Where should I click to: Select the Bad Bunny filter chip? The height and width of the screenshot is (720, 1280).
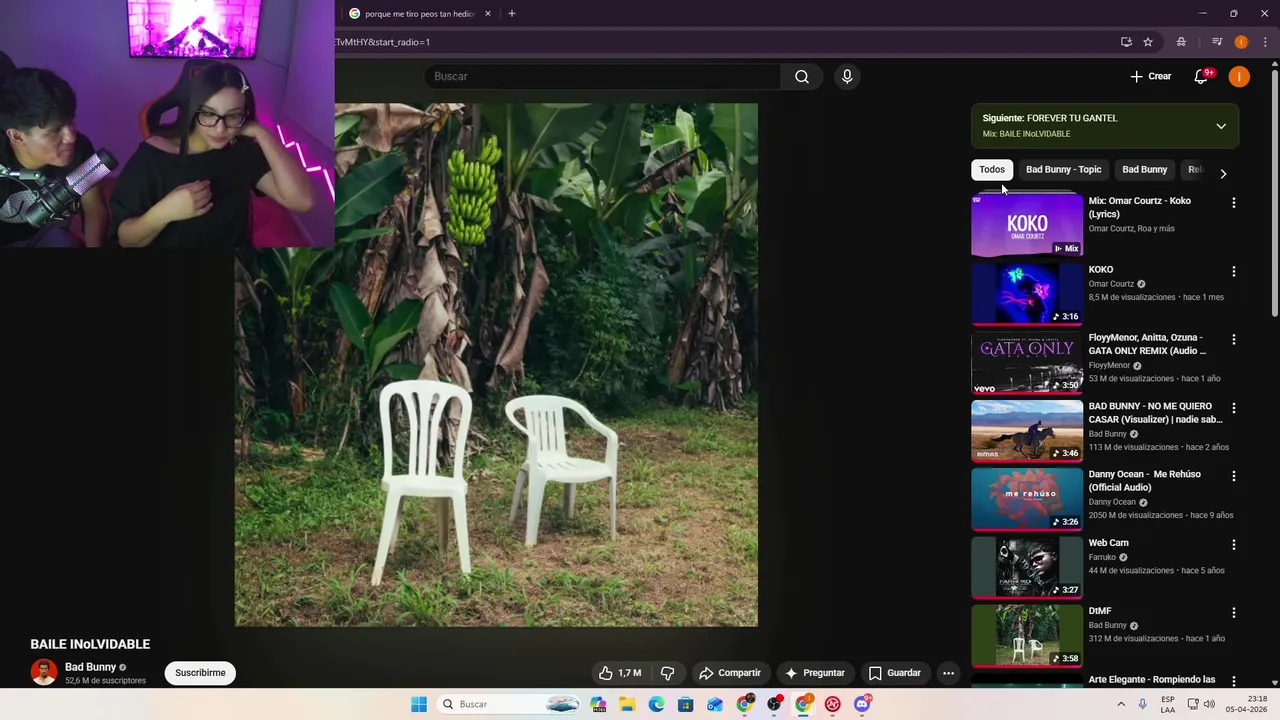pyautogui.click(x=1144, y=169)
